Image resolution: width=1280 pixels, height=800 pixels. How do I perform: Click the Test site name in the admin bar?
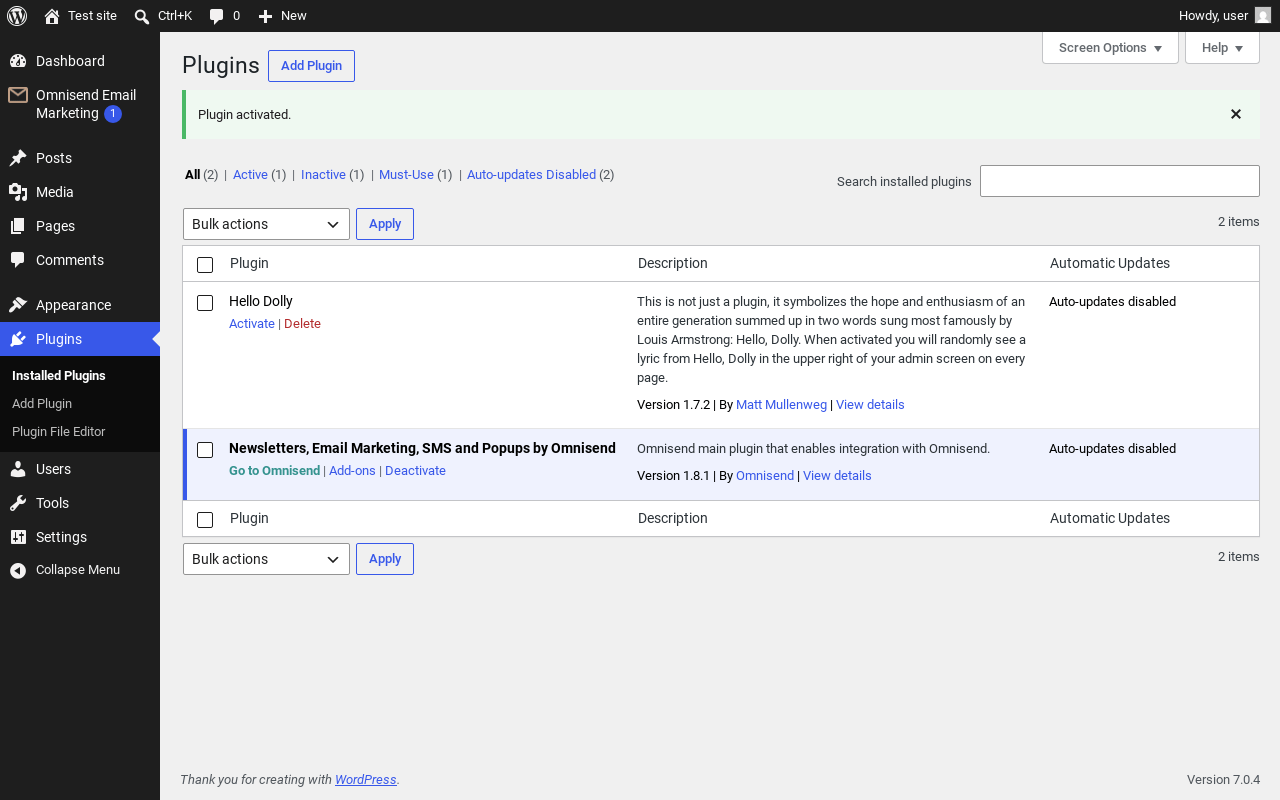(92, 16)
